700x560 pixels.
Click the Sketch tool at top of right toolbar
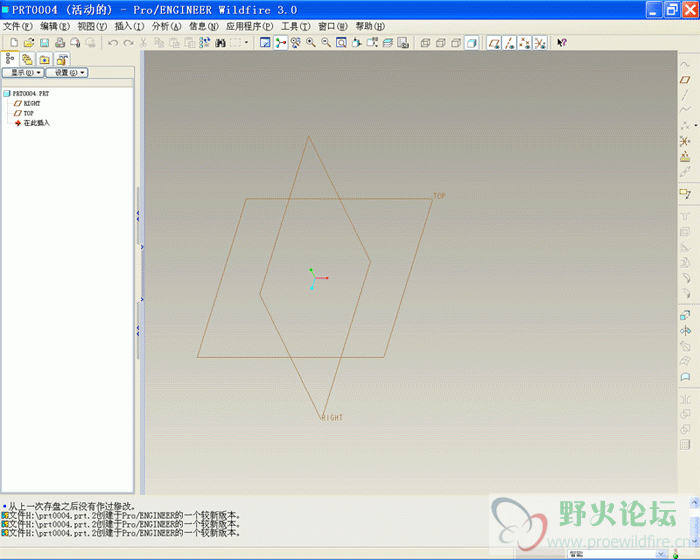click(x=685, y=64)
